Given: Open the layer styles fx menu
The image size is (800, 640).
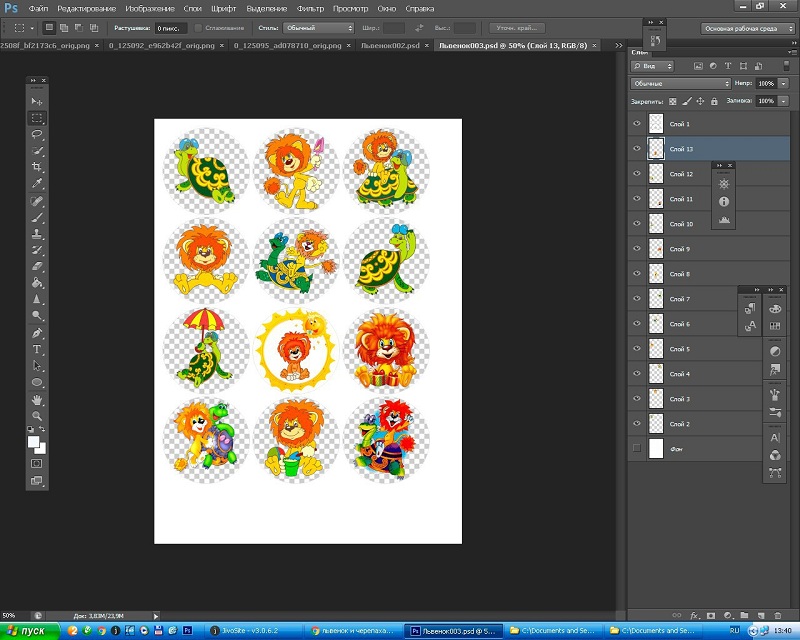Looking at the screenshot, I should 694,616.
